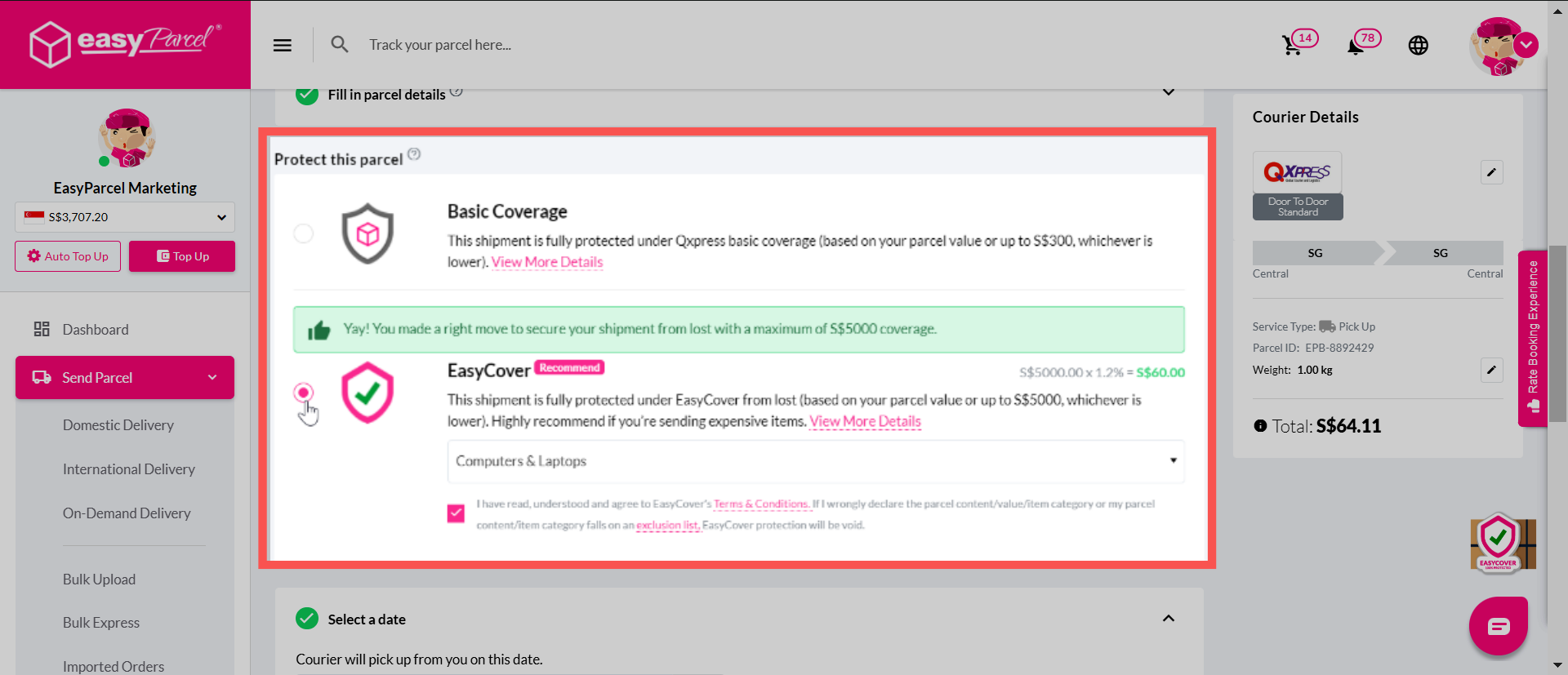Image resolution: width=1568 pixels, height=675 pixels.
Task: Click the Recommend badge next to EasyCover
Action: point(569,368)
